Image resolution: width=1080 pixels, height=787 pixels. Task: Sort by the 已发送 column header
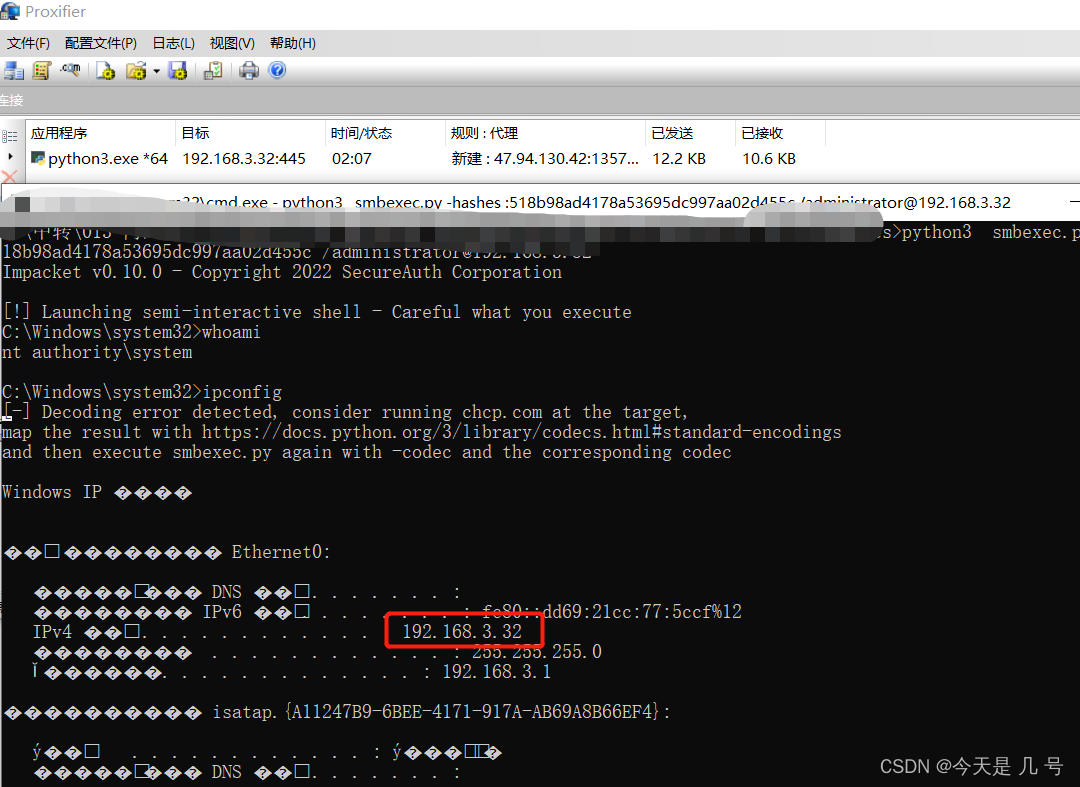pyautogui.click(x=691, y=133)
